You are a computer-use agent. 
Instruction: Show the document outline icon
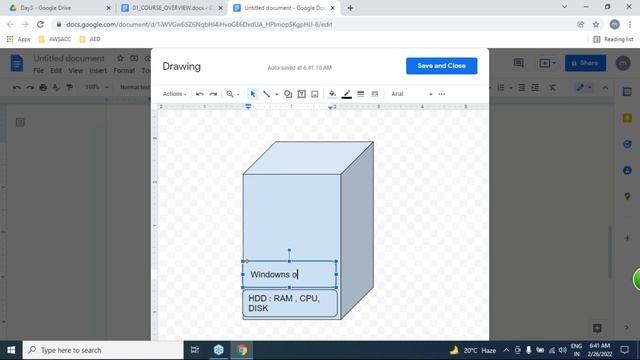click(20, 122)
